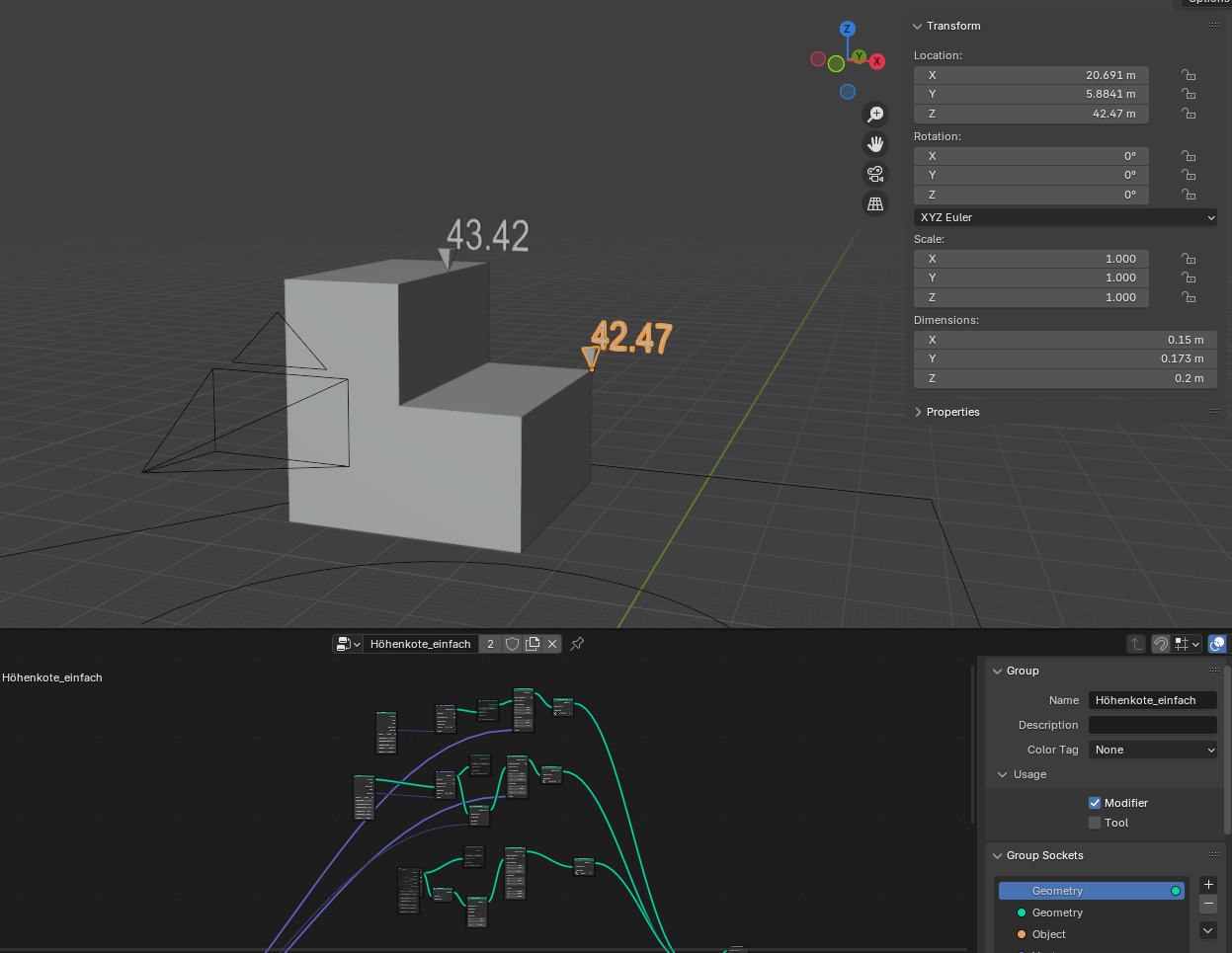Collapse the Group panel
This screenshot has height=953, width=1232.
click(997, 671)
